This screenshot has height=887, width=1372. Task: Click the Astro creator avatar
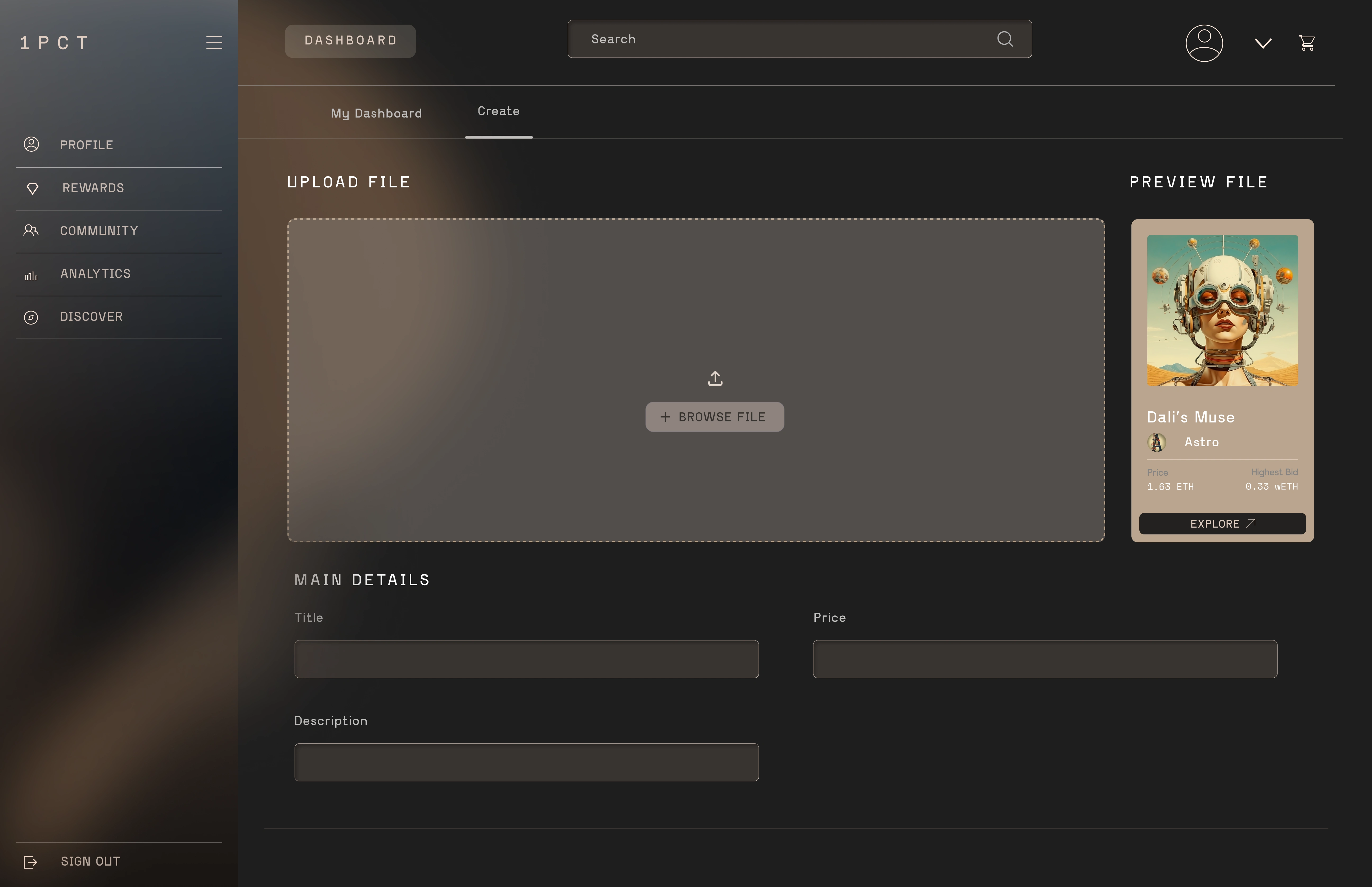click(x=1157, y=442)
